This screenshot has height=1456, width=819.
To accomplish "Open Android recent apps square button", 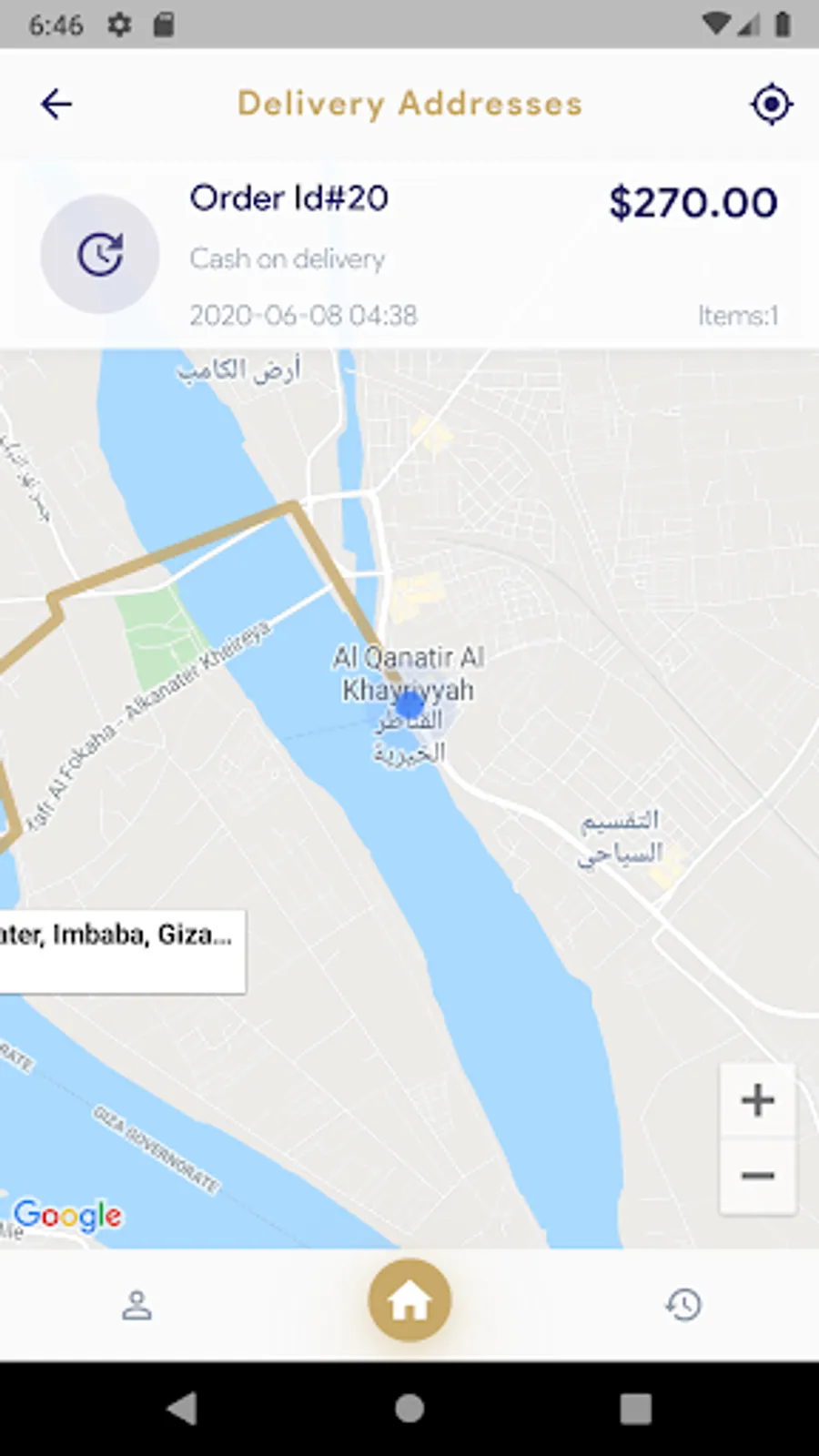I will [635, 1409].
